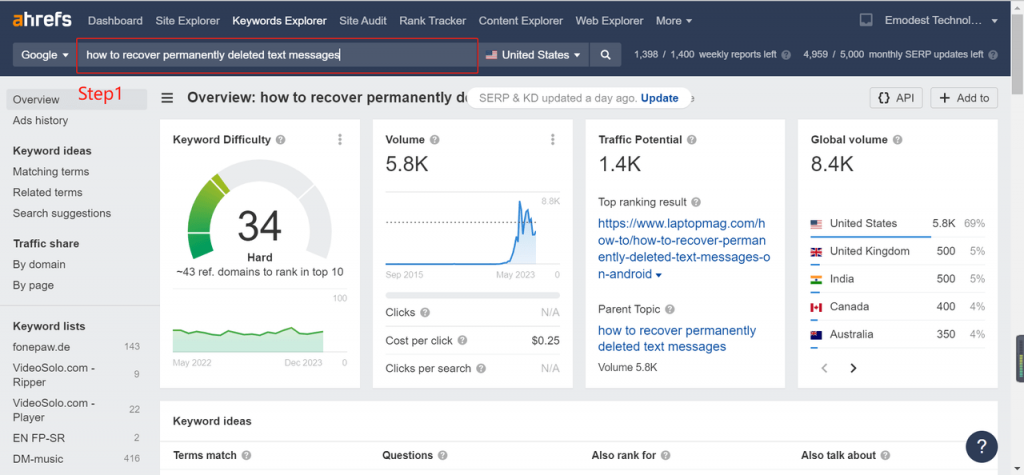This screenshot has height=475, width=1024.
Task: Open Site Audit in top navigation
Action: pos(363,21)
